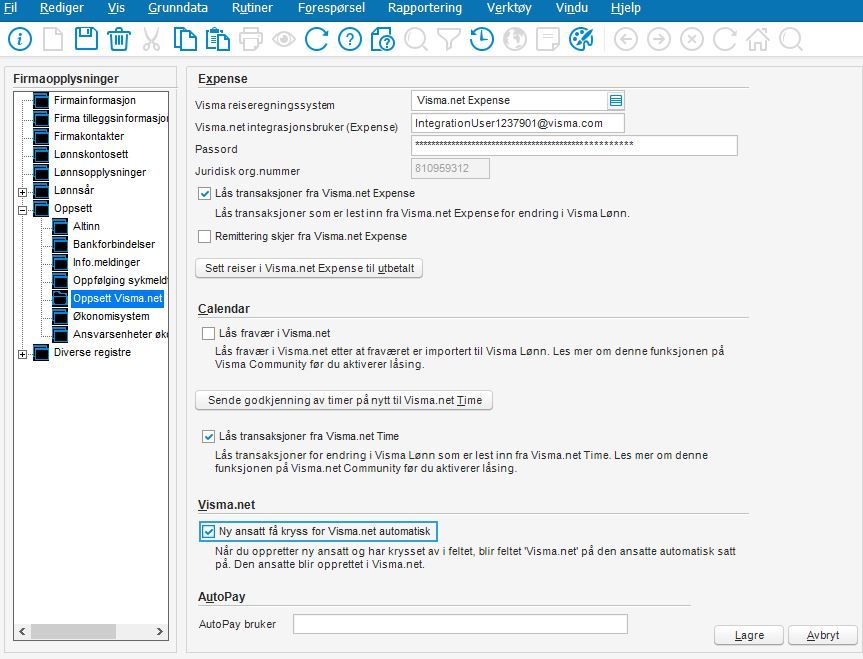The image size is (863, 659).
Task: Click the information icon in toolbar
Action: (x=20, y=40)
